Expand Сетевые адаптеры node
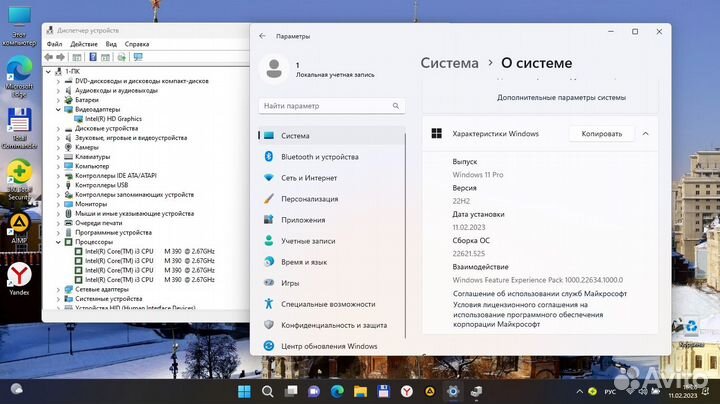Viewport: 720px width, 404px height. coord(58,290)
